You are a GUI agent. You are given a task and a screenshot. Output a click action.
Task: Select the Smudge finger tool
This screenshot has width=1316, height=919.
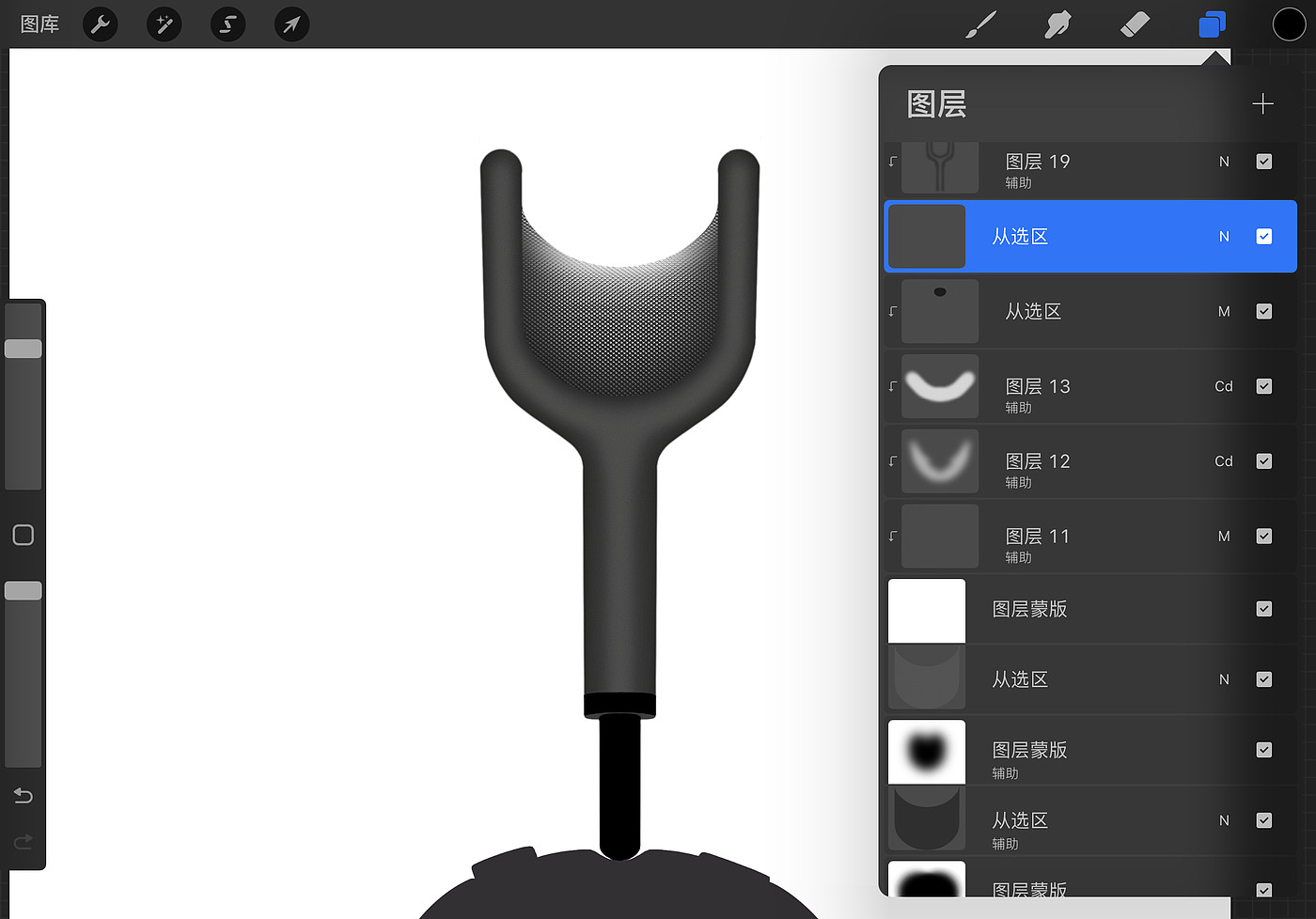point(1057,24)
